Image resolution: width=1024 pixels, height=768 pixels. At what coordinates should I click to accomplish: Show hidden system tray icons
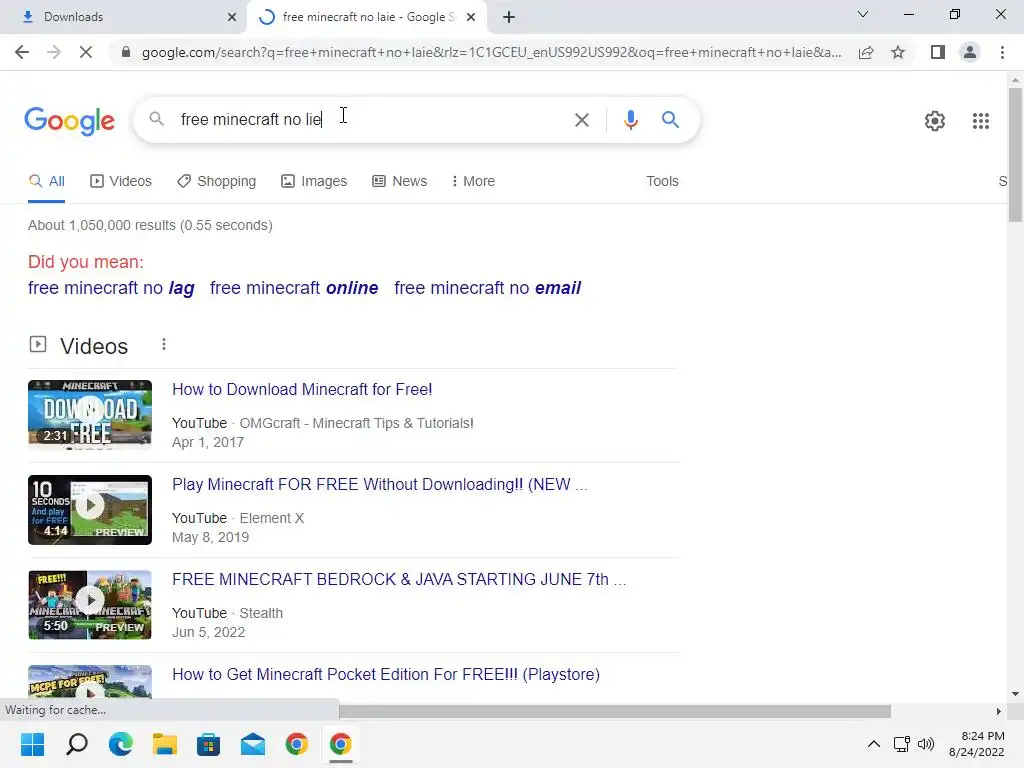874,744
